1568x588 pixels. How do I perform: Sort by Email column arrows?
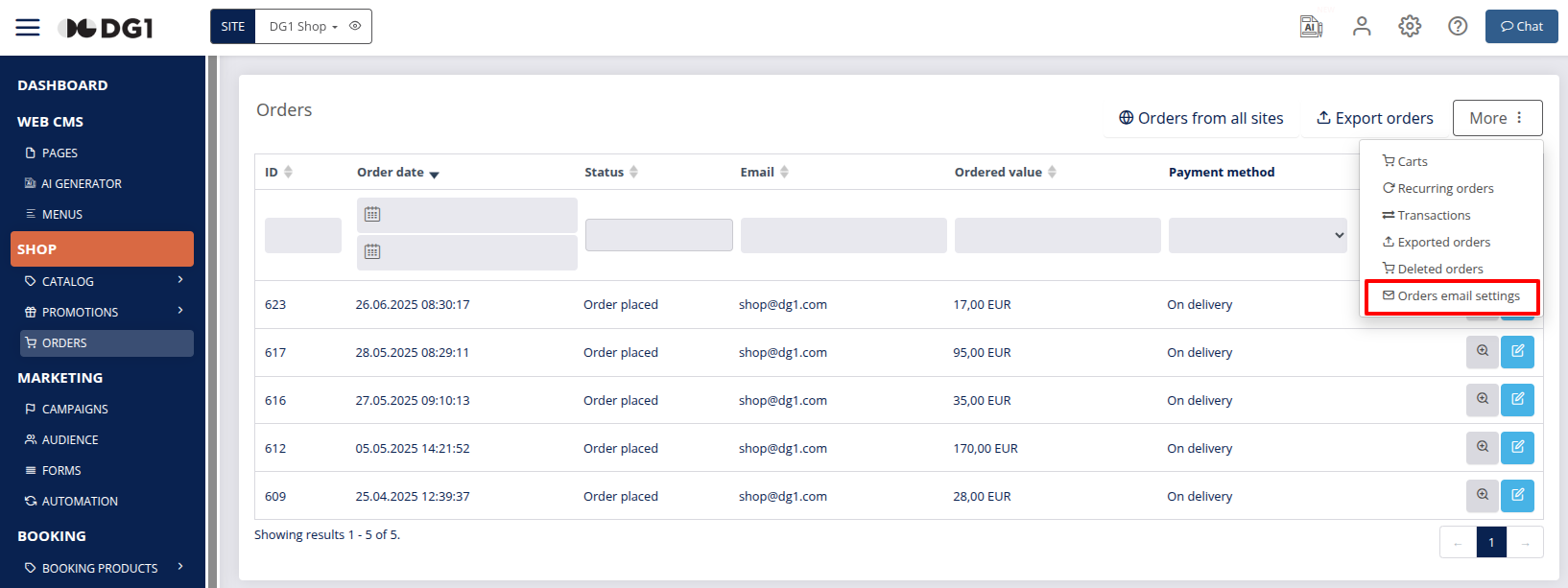pos(784,172)
